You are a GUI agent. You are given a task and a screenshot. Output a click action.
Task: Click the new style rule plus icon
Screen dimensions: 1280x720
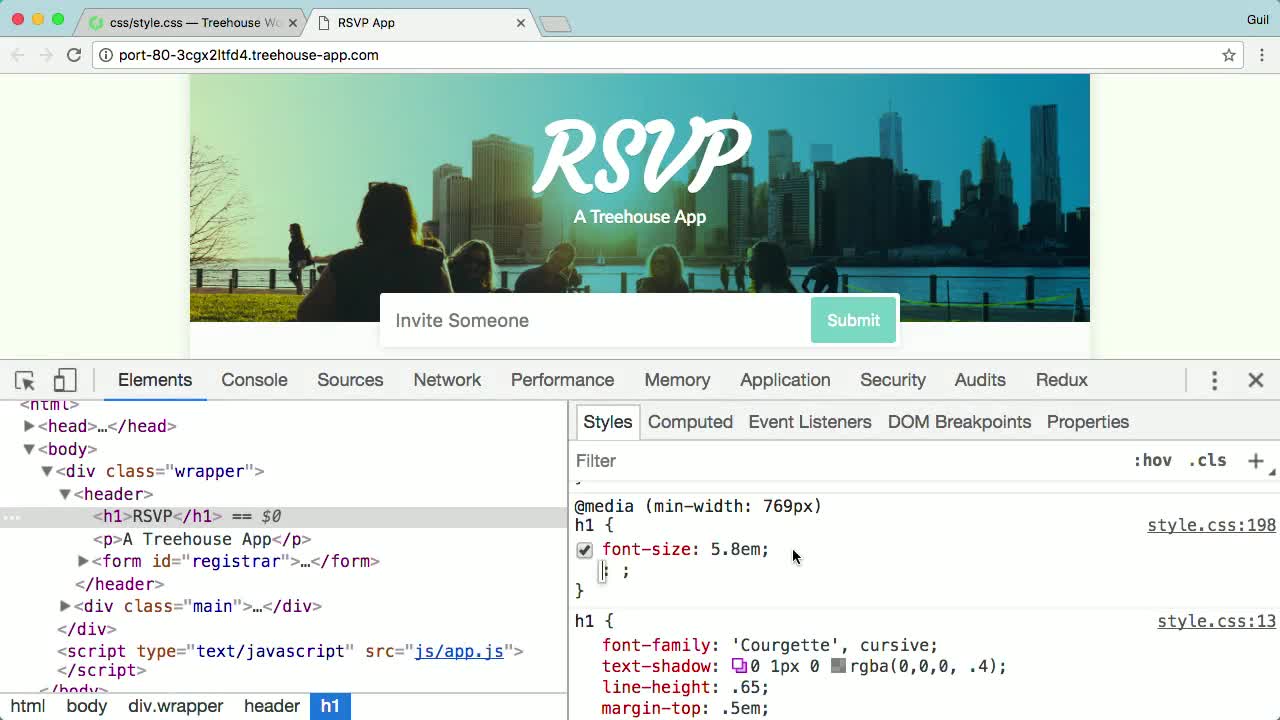[1255, 460]
